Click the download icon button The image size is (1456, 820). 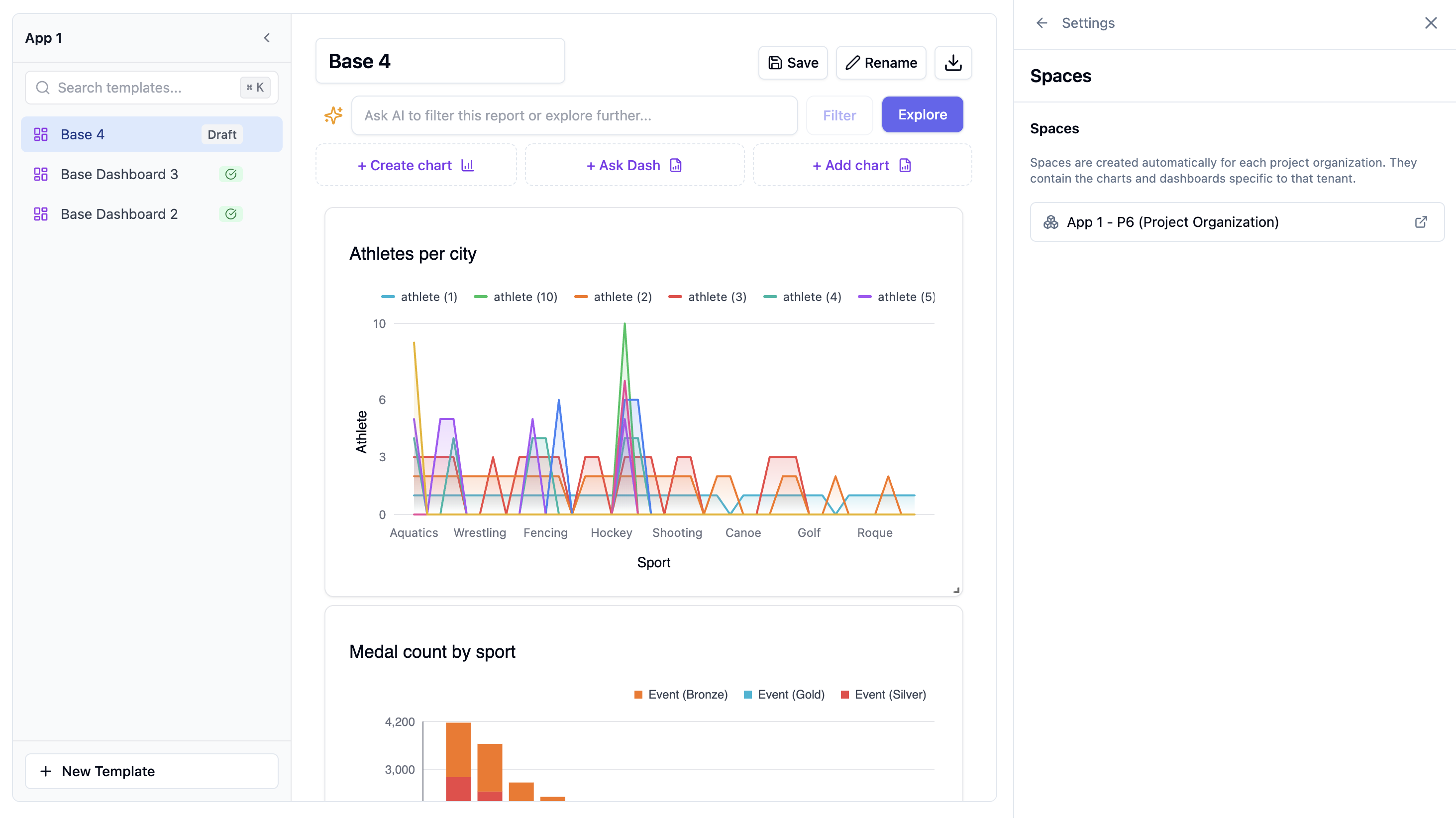(x=952, y=63)
